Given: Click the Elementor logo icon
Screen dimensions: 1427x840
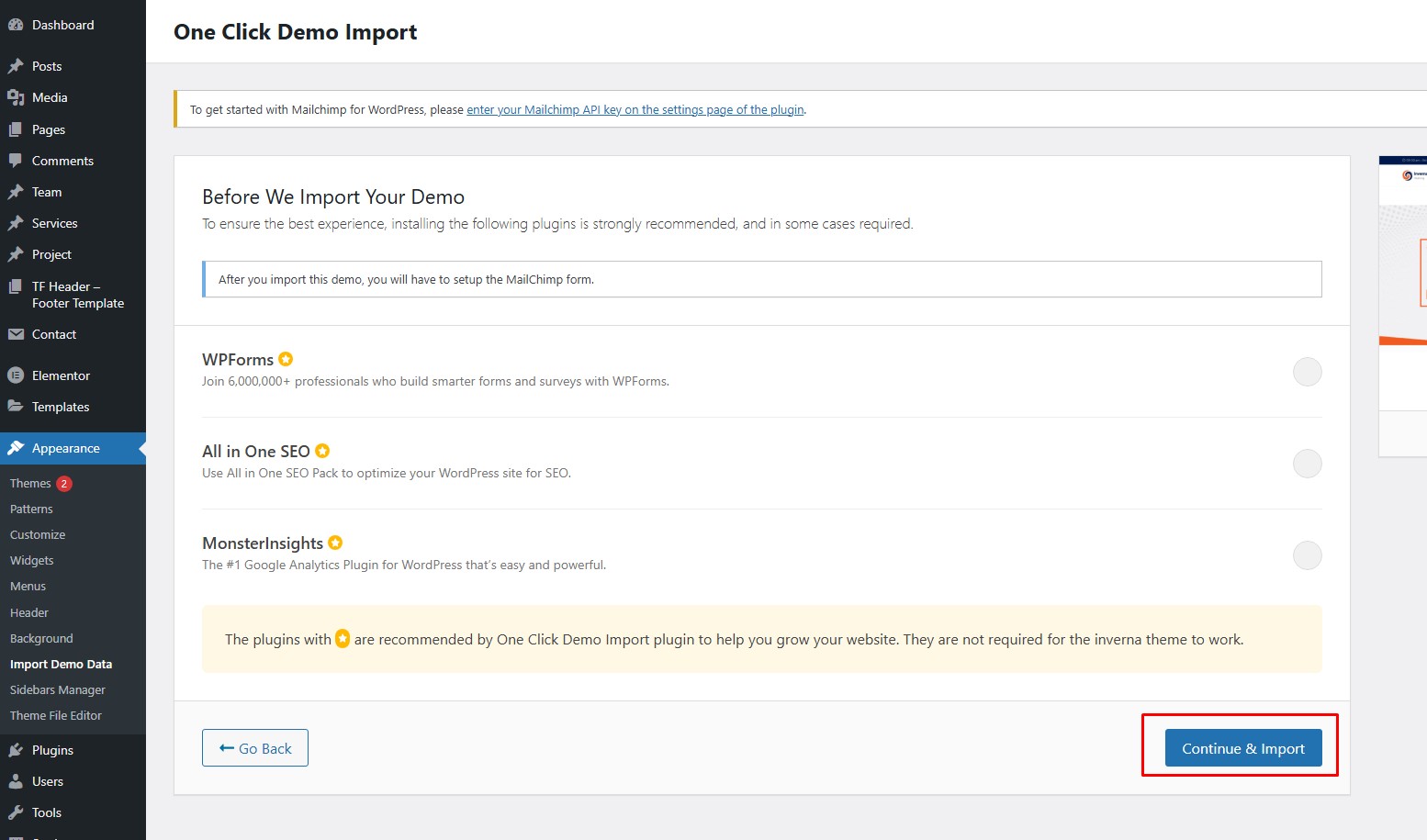Looking at the screenshot, I should (16, 375).
